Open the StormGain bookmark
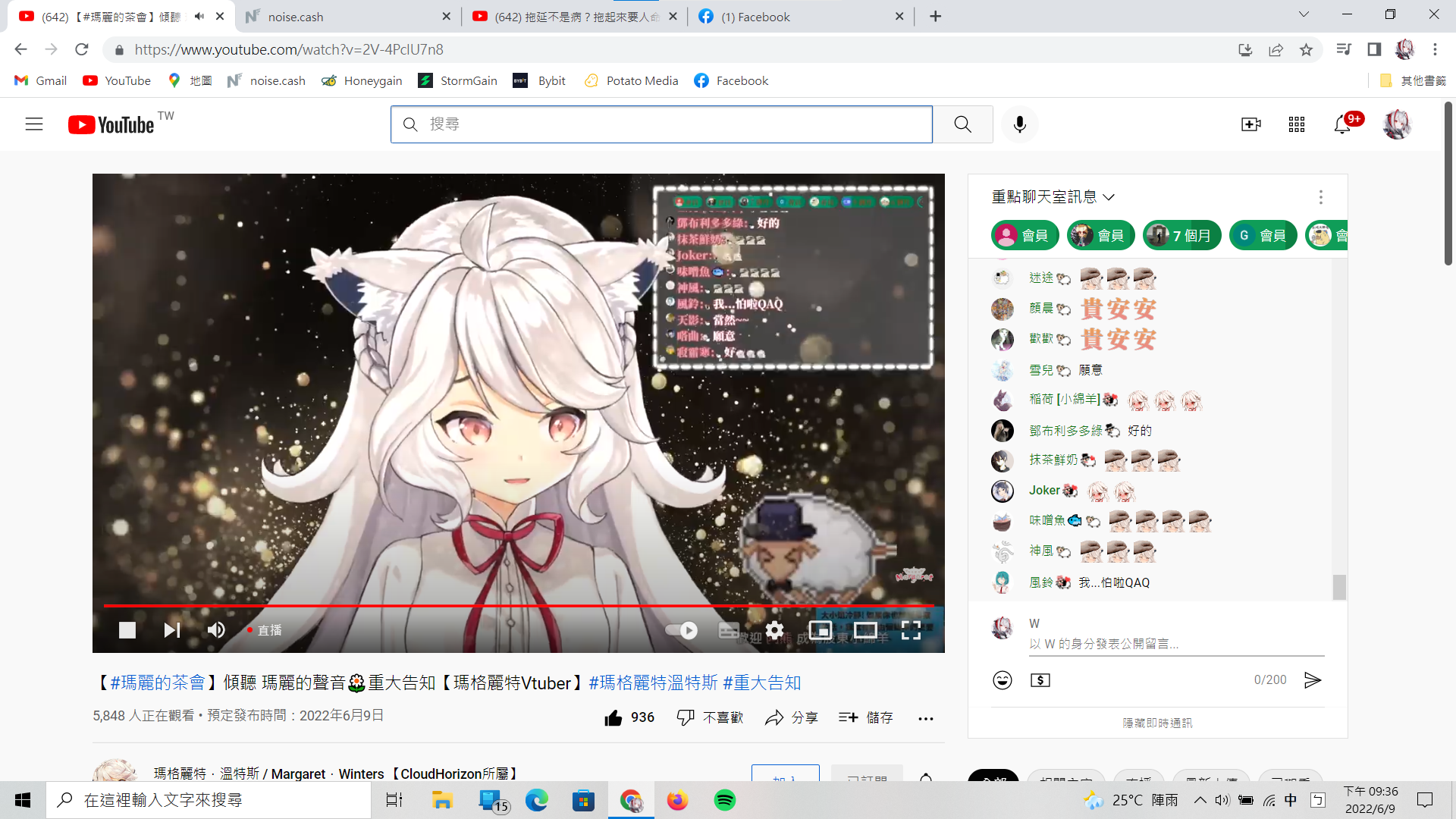 (457, 80)
